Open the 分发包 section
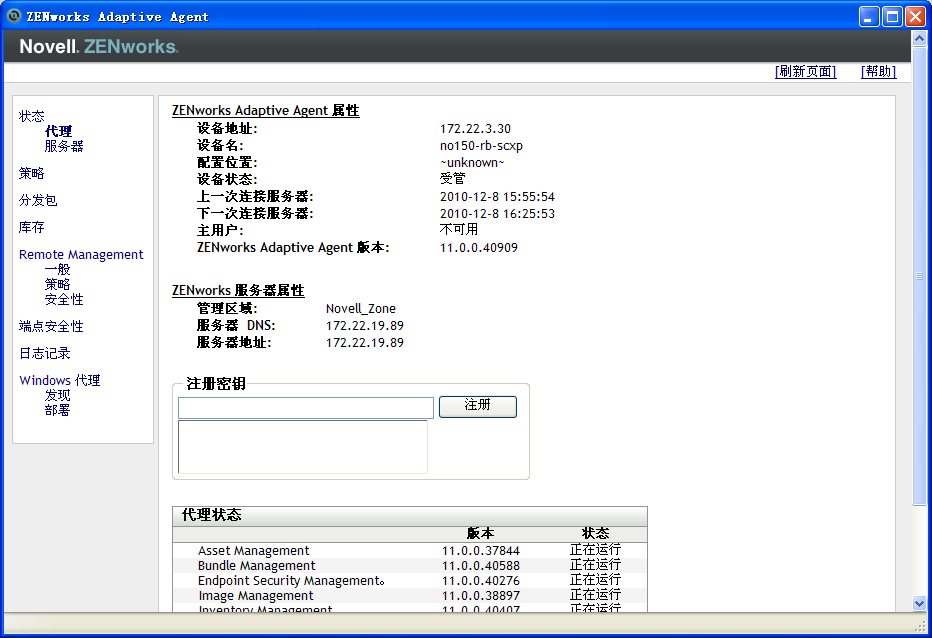932x638 pixels. click(x=38, y=200)
